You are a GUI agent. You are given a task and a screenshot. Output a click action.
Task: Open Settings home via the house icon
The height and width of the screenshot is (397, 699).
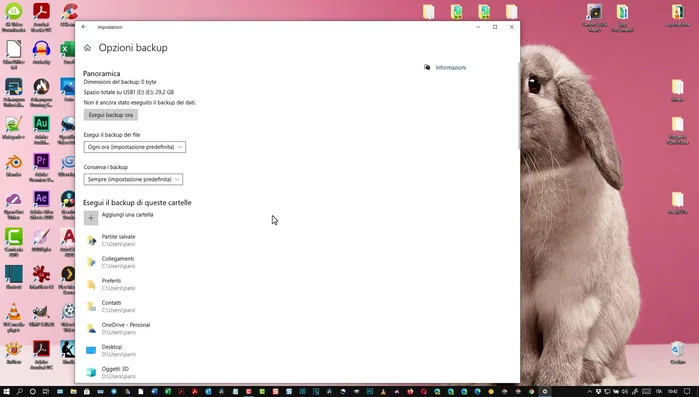tap(87, 48)
